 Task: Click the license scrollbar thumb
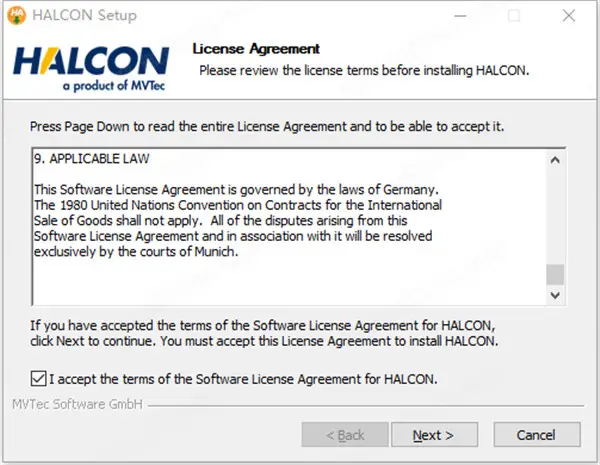pos(554,273)
